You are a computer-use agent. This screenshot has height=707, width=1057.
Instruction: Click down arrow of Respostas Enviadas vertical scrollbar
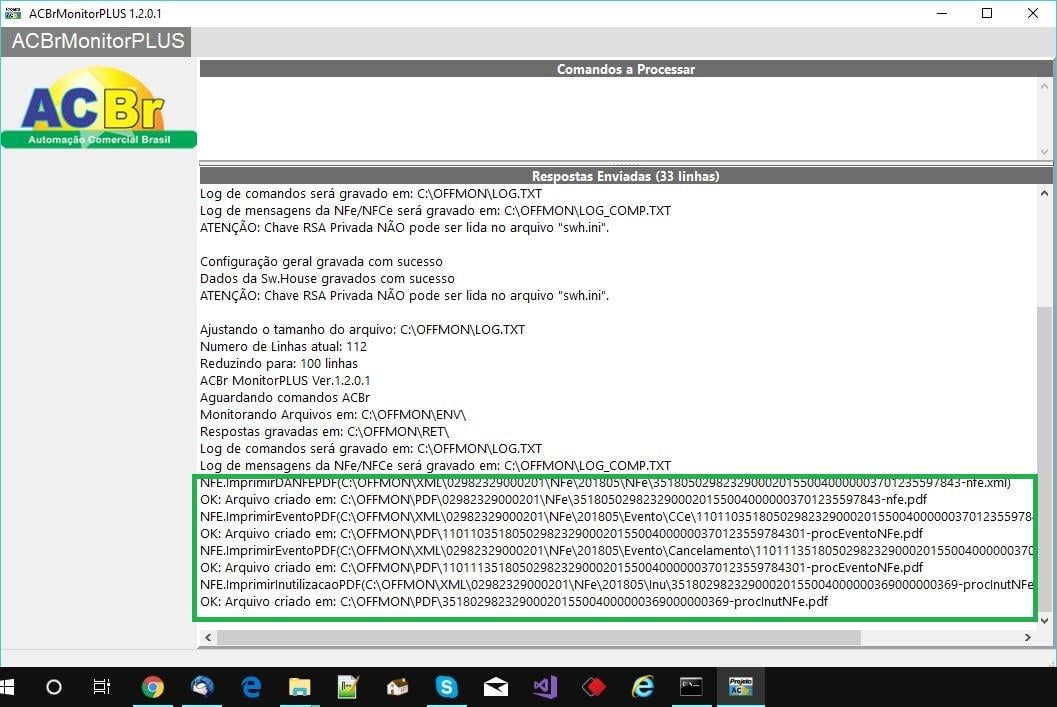click(1044, 621)
